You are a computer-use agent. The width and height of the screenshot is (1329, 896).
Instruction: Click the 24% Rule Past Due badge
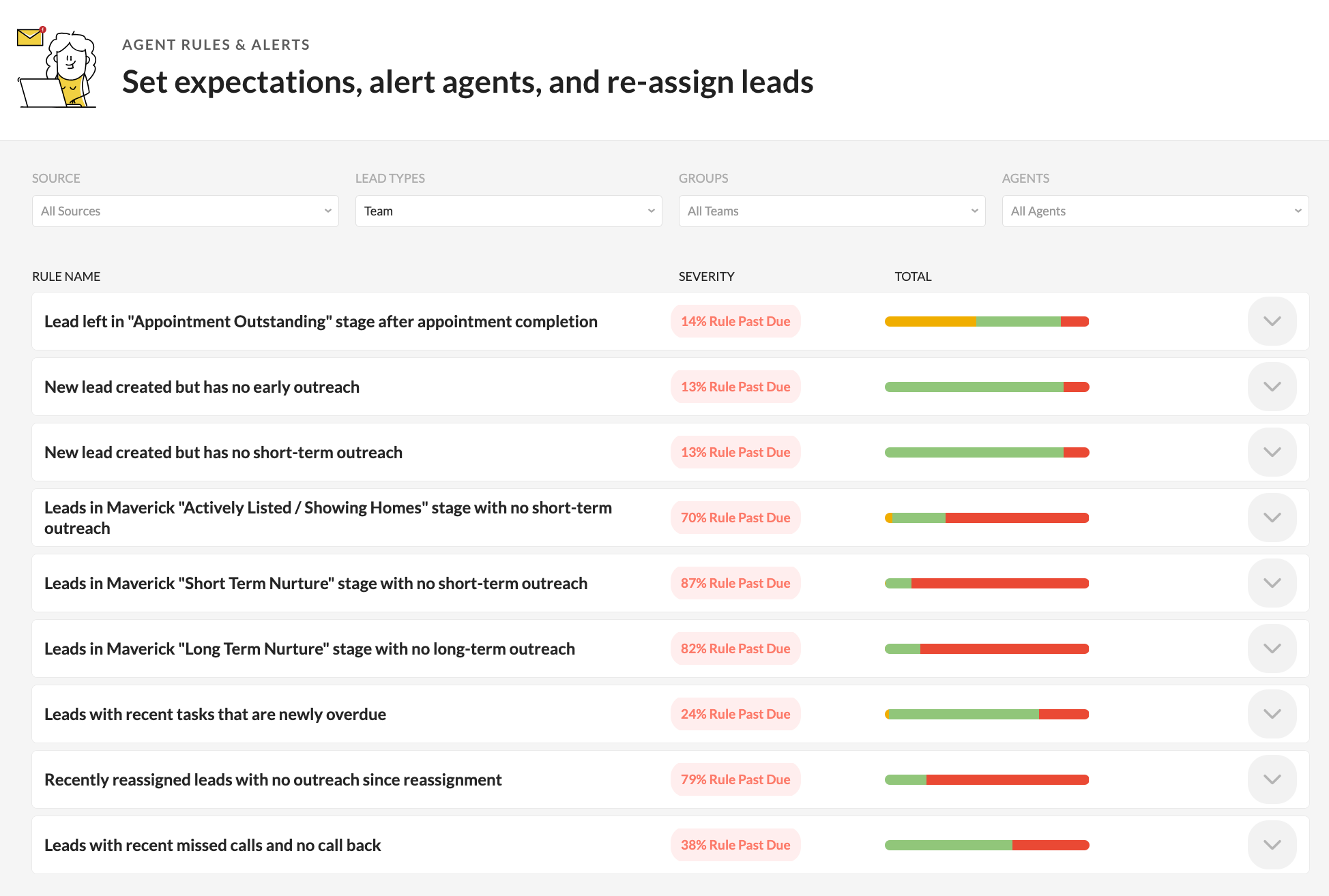[x=735, y=714]
